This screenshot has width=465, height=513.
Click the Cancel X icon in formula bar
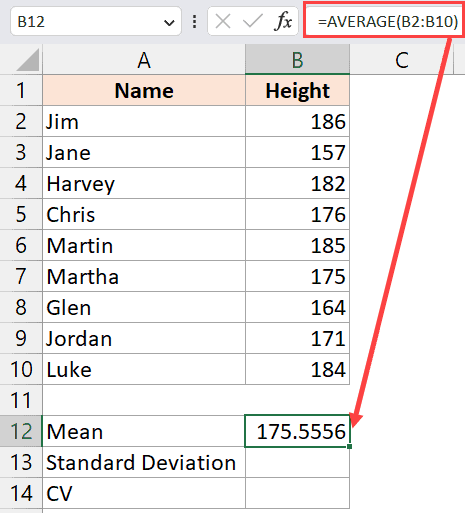click(x=223, y=22)
